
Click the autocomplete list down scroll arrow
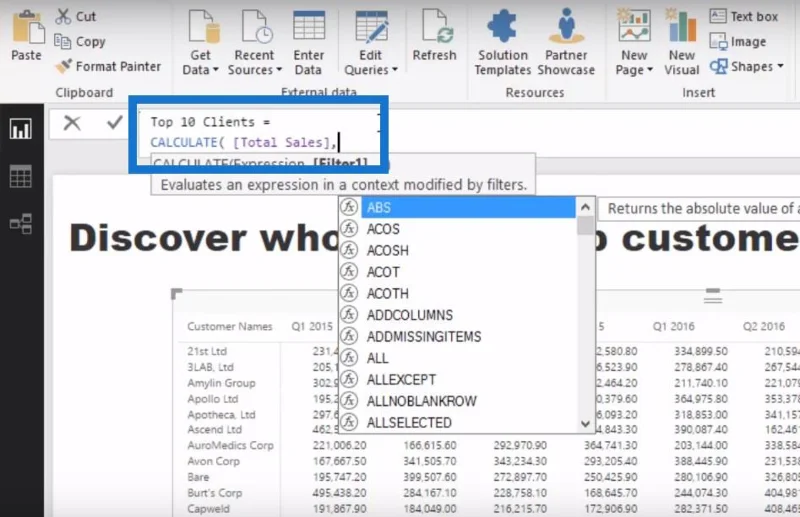point(586,424)
